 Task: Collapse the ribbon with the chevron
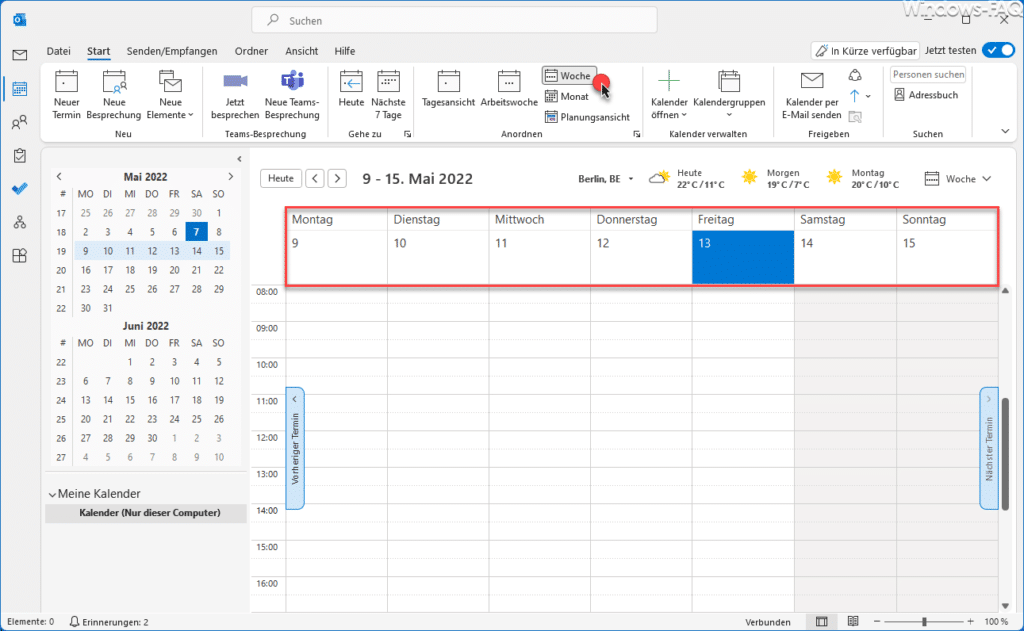(1005, 131)
